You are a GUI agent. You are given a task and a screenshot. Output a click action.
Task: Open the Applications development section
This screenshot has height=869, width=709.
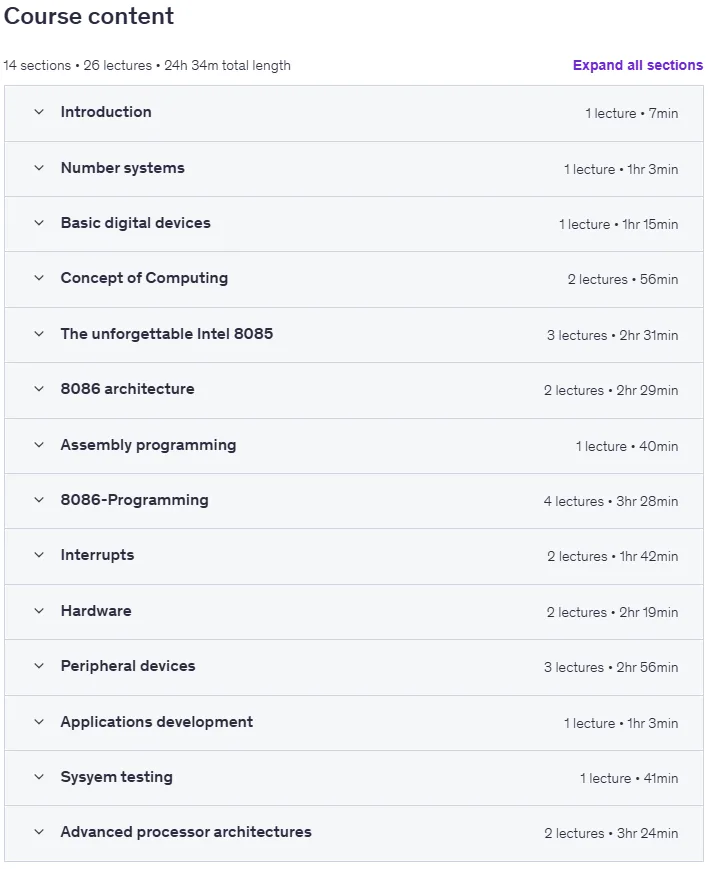354,723
